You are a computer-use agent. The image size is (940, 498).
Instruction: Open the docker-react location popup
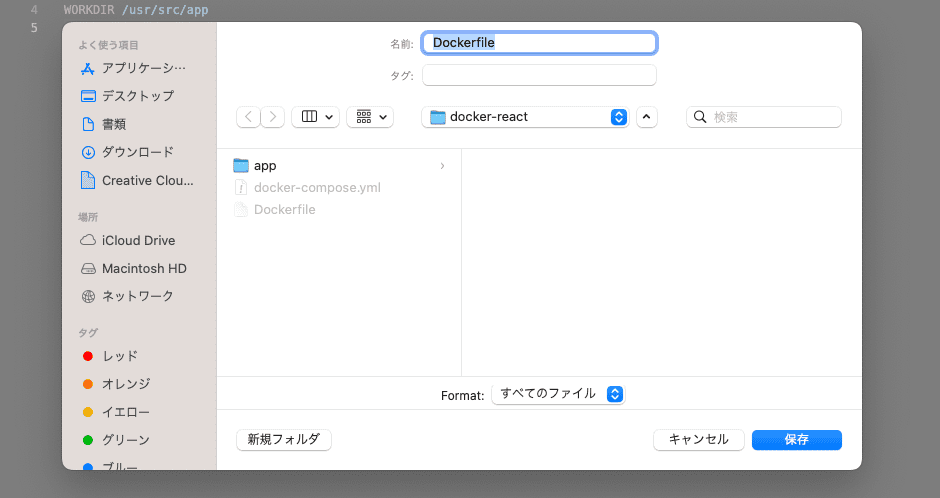click(526, 117)
